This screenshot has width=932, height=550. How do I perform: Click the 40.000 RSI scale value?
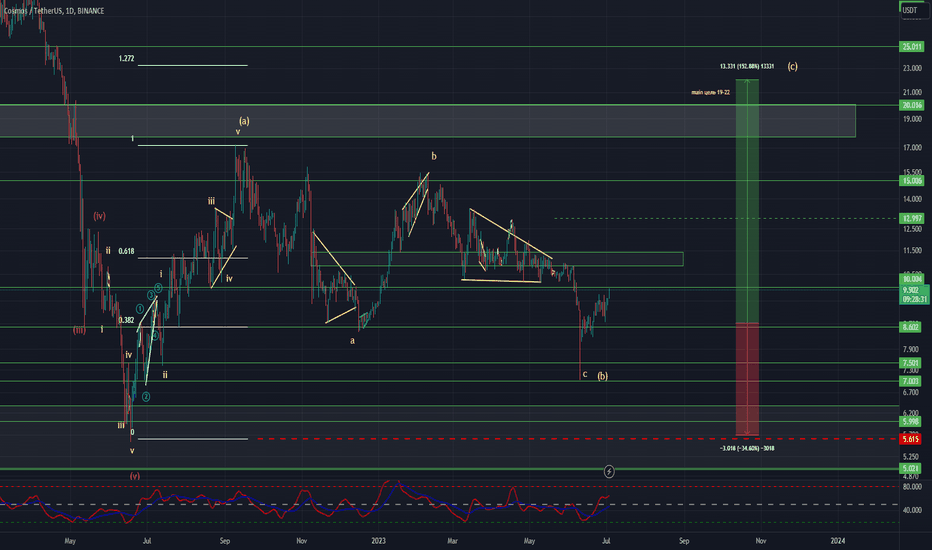click(x=912, y=510)
